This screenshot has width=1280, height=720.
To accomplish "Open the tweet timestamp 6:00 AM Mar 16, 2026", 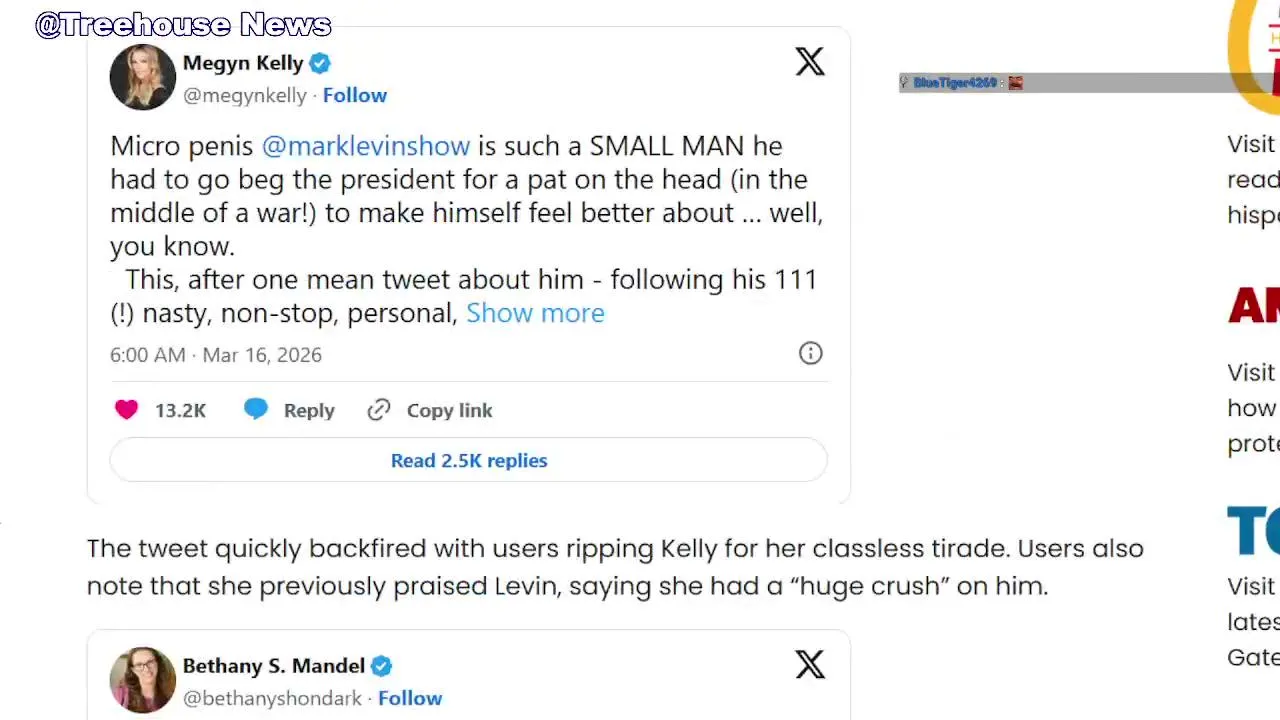I will tap(215, 355).
